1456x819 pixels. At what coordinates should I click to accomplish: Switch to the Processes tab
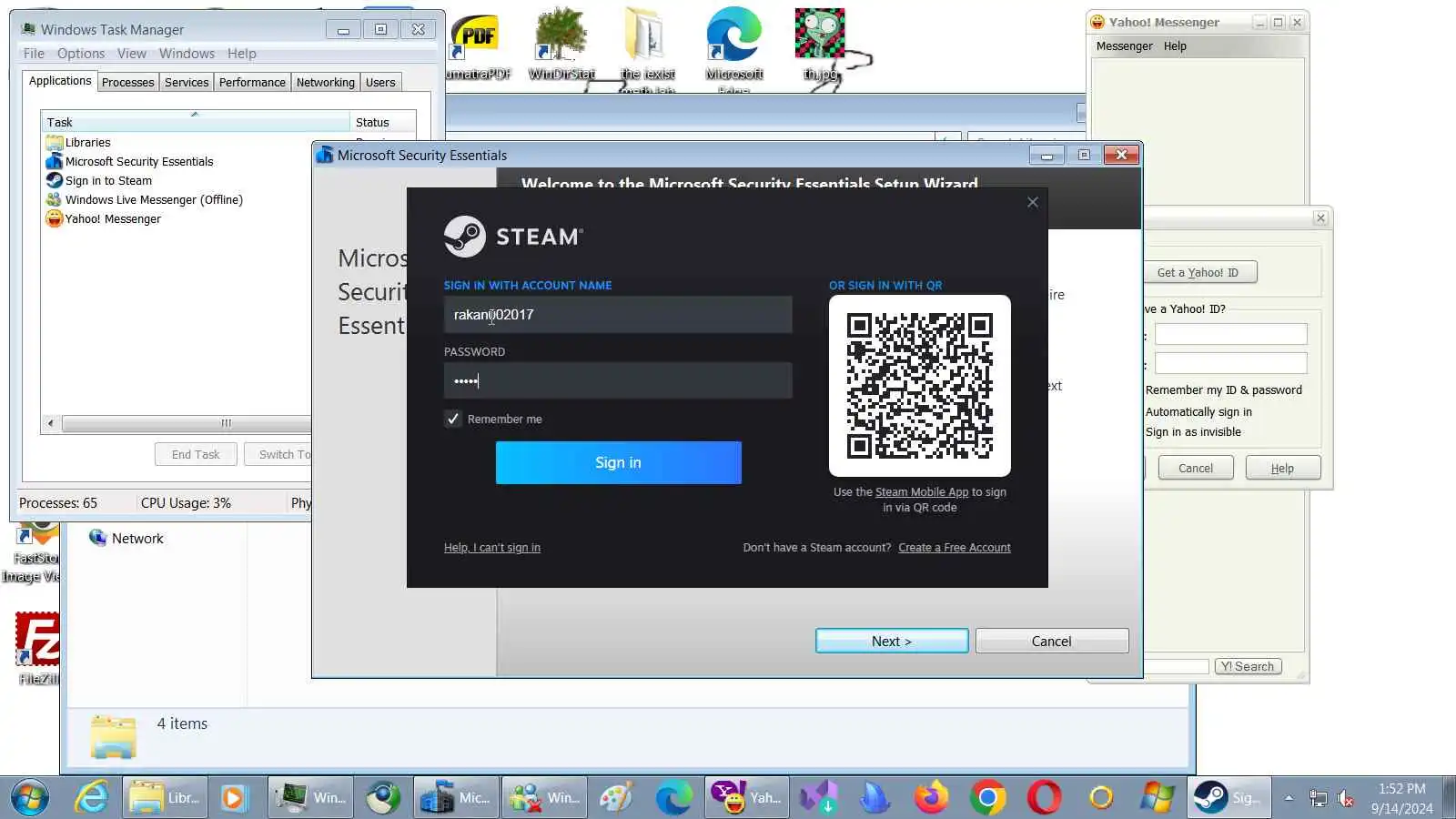pos(128,82)
